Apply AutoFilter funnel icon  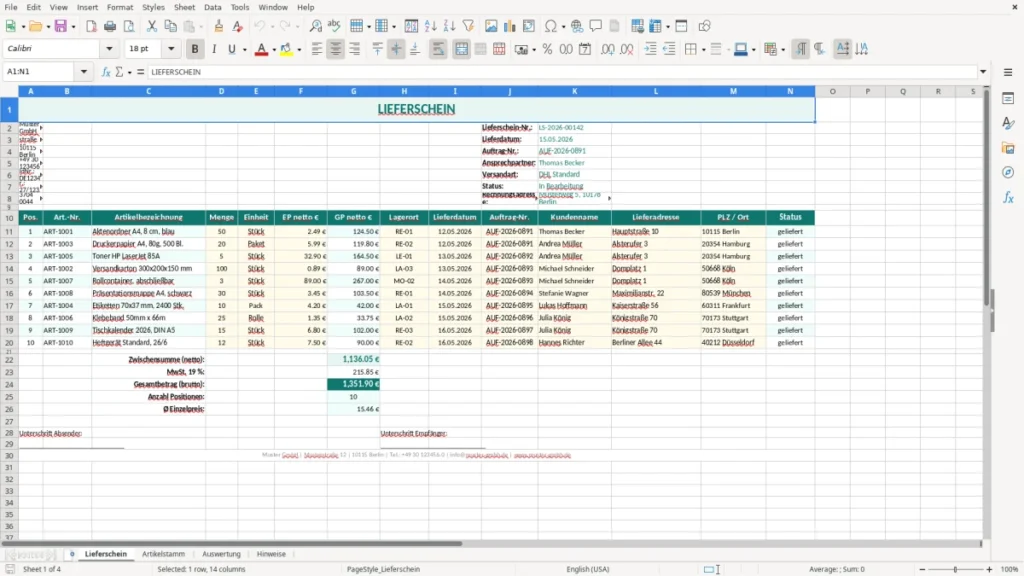[x=468, y=26]
